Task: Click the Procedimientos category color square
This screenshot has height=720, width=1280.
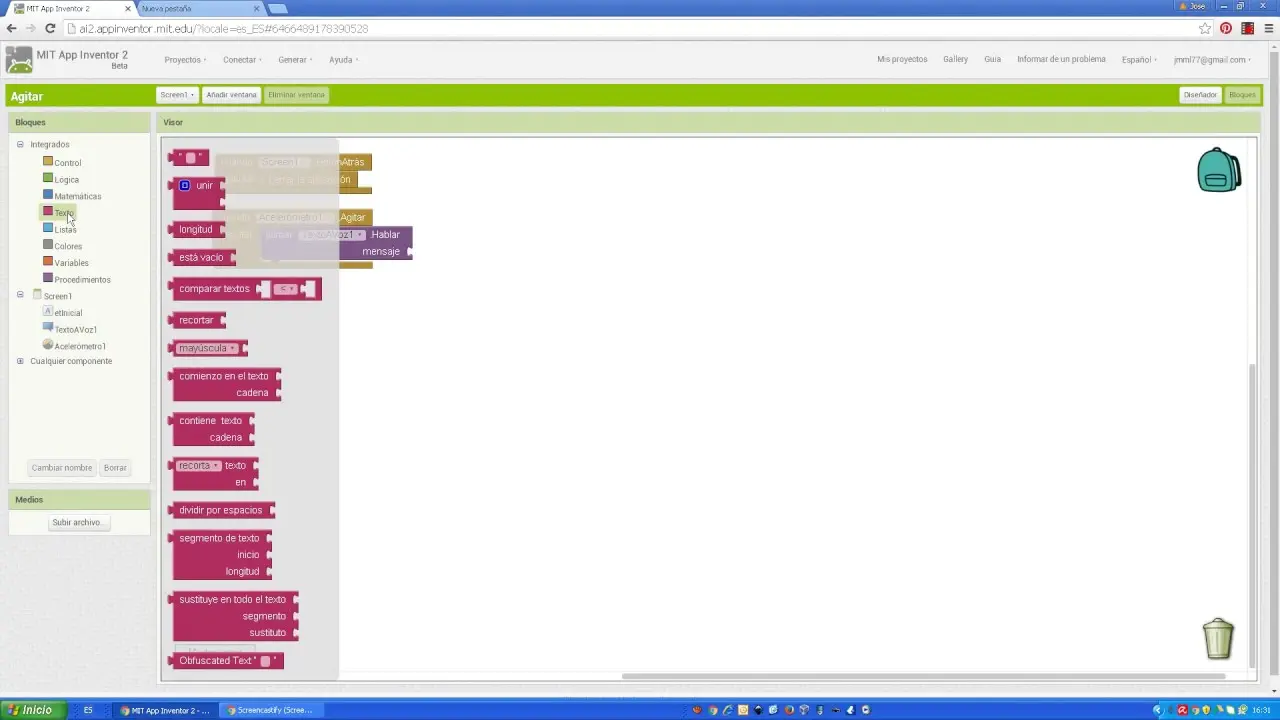Action: 48,278
